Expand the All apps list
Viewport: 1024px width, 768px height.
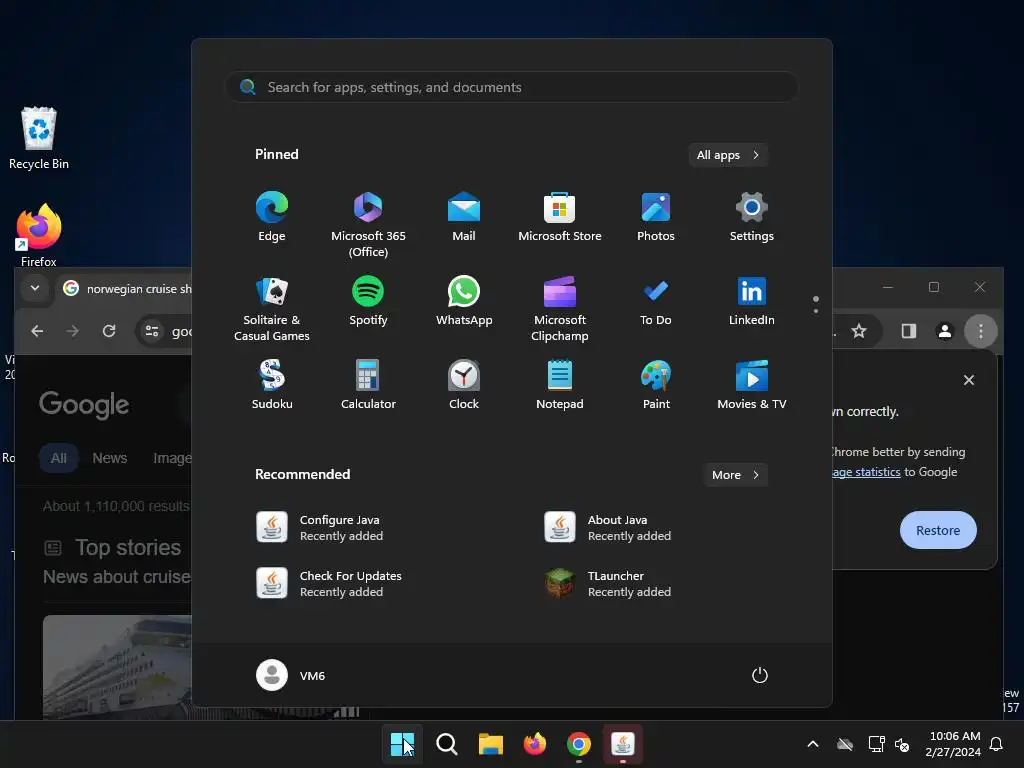(728, 155)
